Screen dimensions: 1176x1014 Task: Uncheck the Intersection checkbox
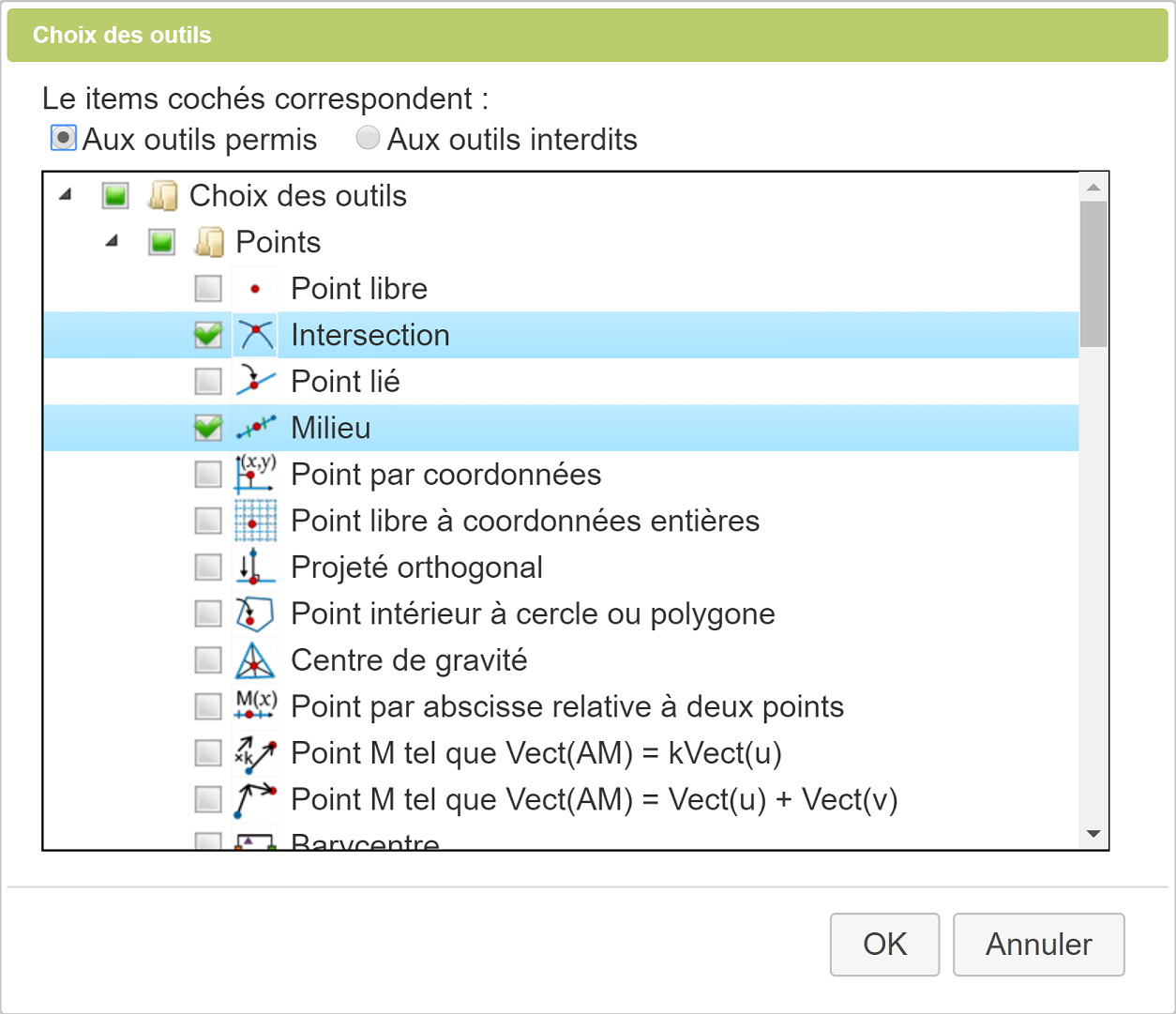[208, 335]
